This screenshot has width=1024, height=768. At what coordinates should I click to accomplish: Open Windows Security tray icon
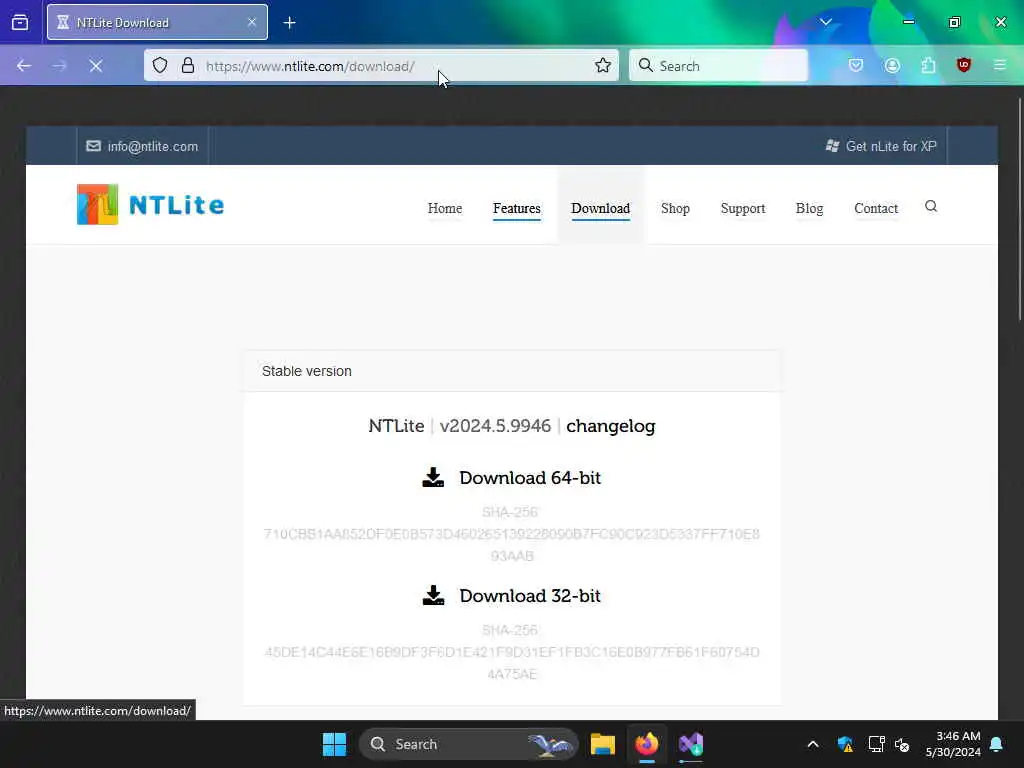tap(845, 744)
